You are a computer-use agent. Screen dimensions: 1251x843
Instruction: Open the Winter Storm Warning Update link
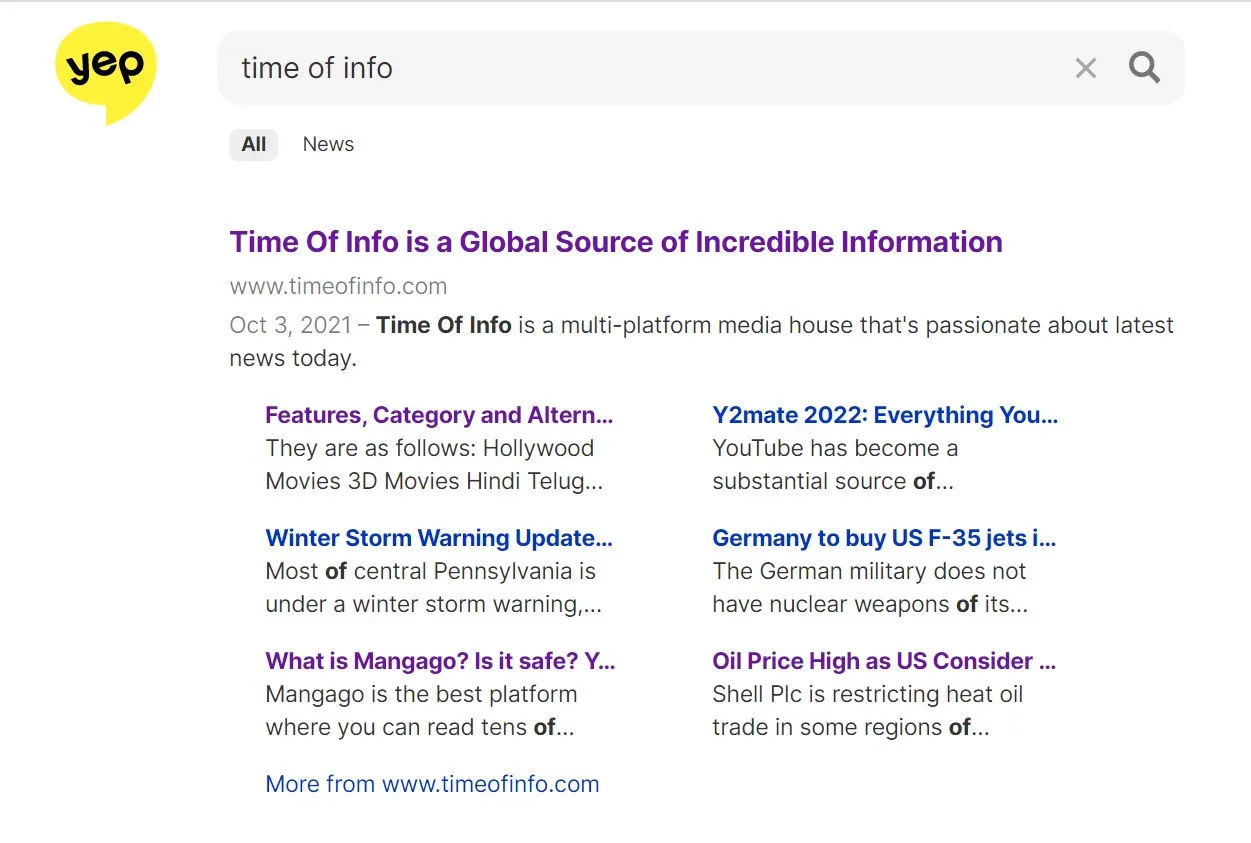tap(439, 537)
